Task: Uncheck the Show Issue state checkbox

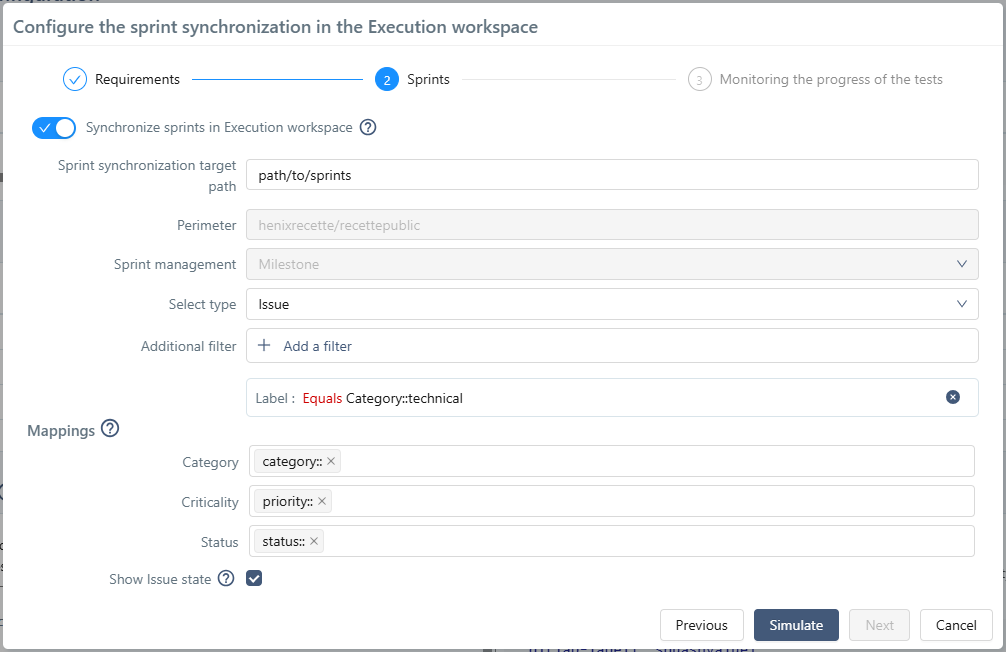Action: [253, 578]
